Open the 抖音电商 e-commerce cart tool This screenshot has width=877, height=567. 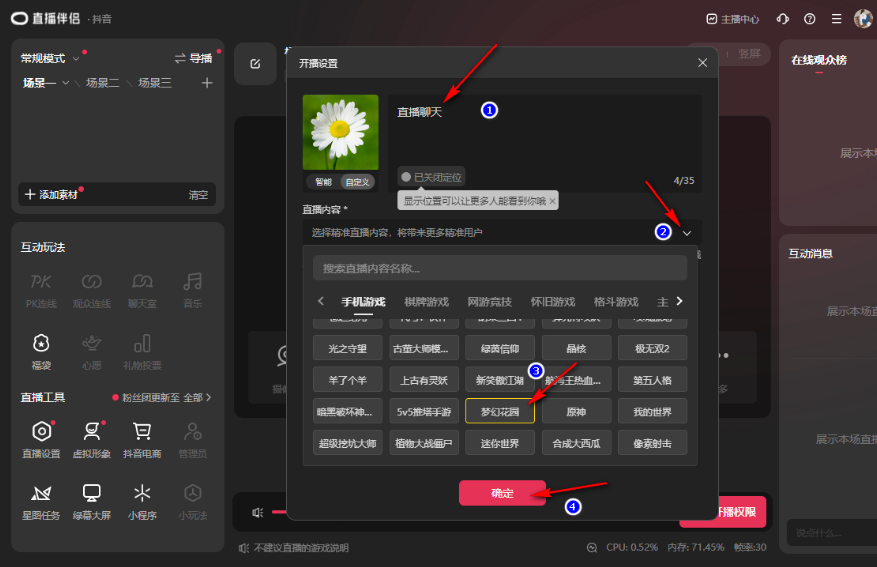pyautogui.click(x=142, y=440)
